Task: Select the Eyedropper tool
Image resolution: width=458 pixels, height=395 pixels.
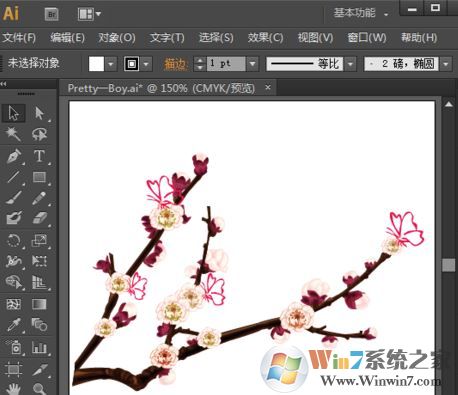Action: (13, 325)
